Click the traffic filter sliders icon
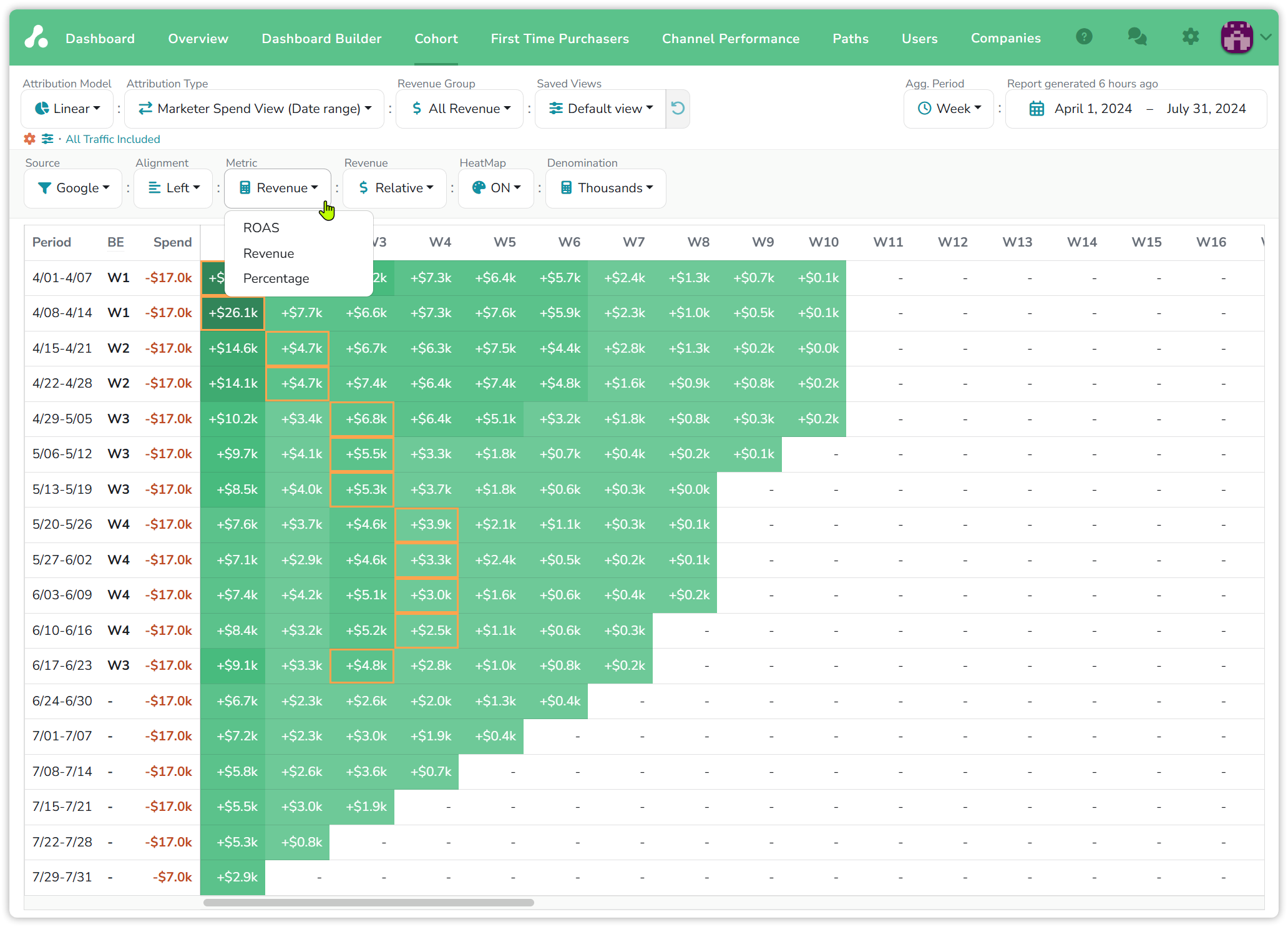Screen dimensions: 1288x927 pyautogui.click(x=47, y=139)
